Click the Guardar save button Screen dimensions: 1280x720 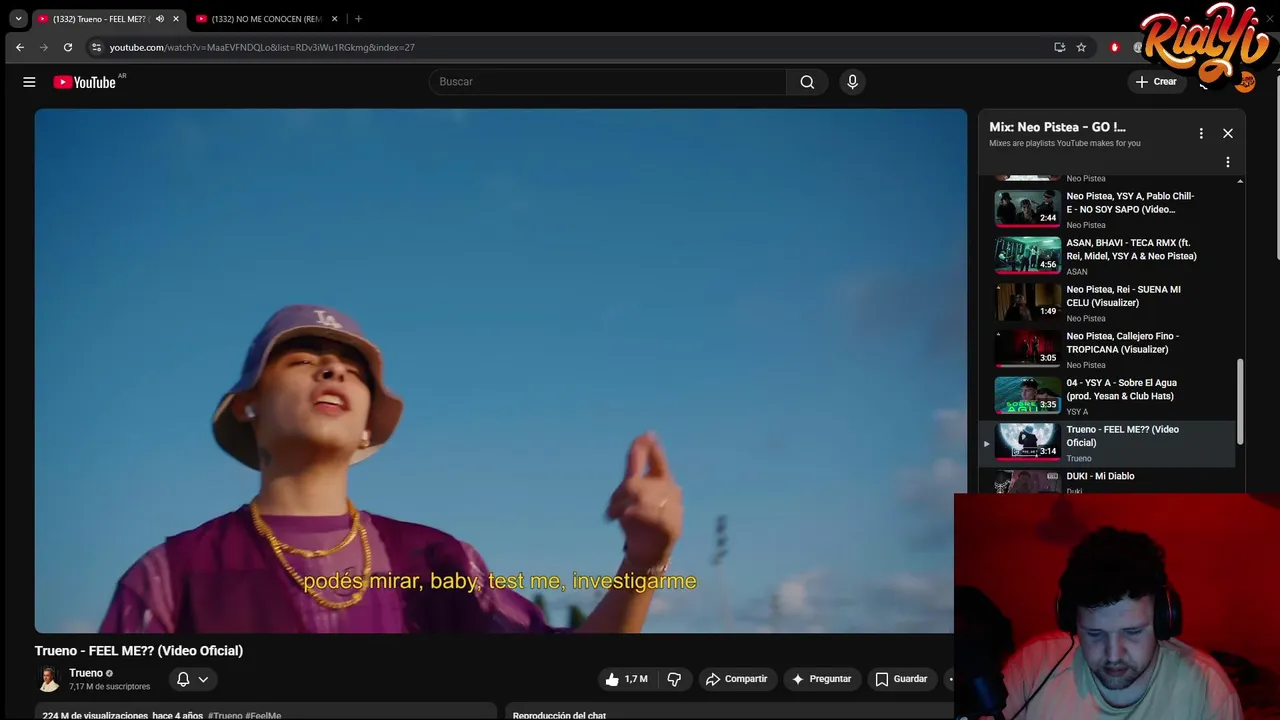coord(901,679)
